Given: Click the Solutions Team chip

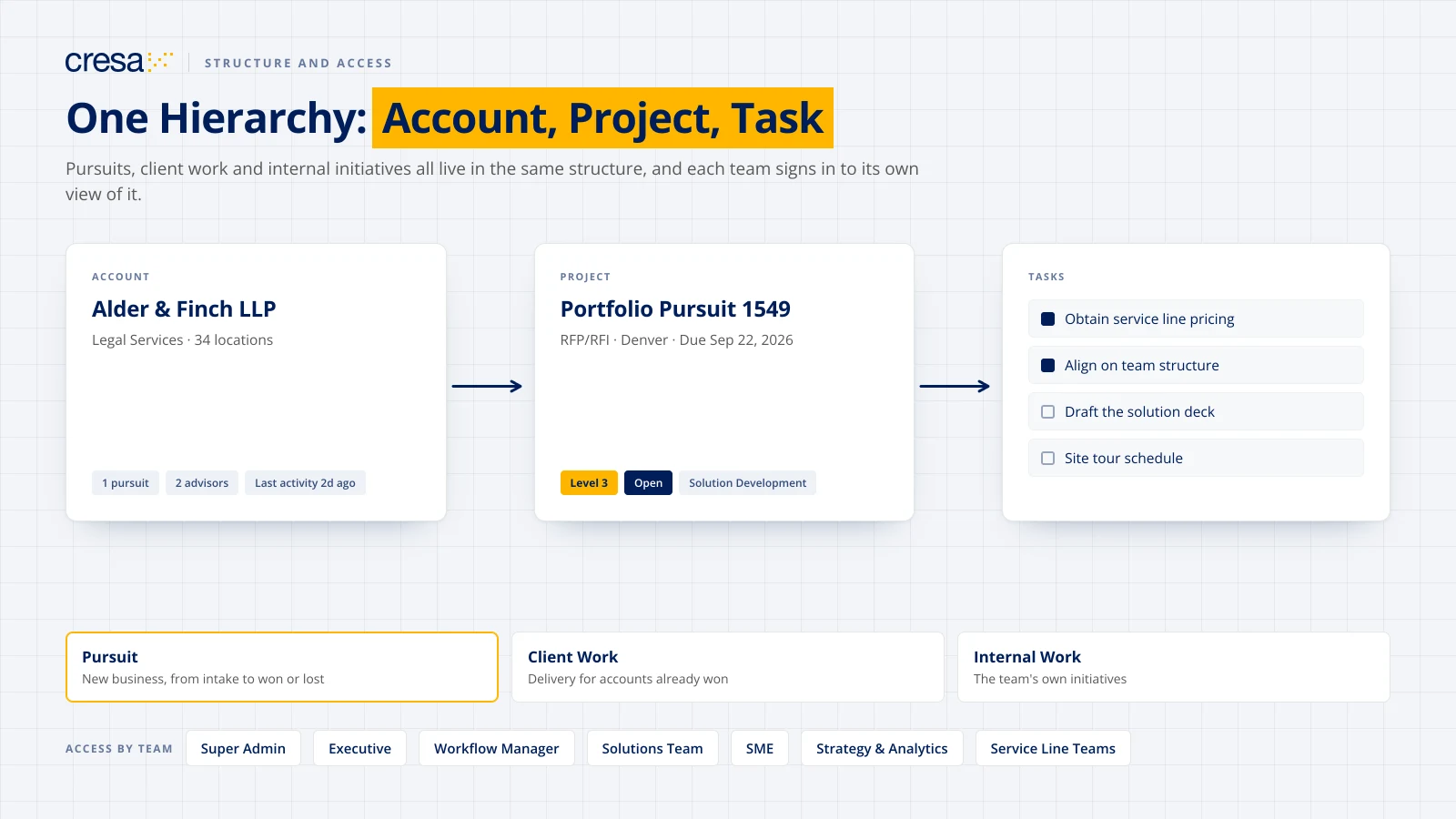Looking at the screenshot, I should (x=652, y=748).
